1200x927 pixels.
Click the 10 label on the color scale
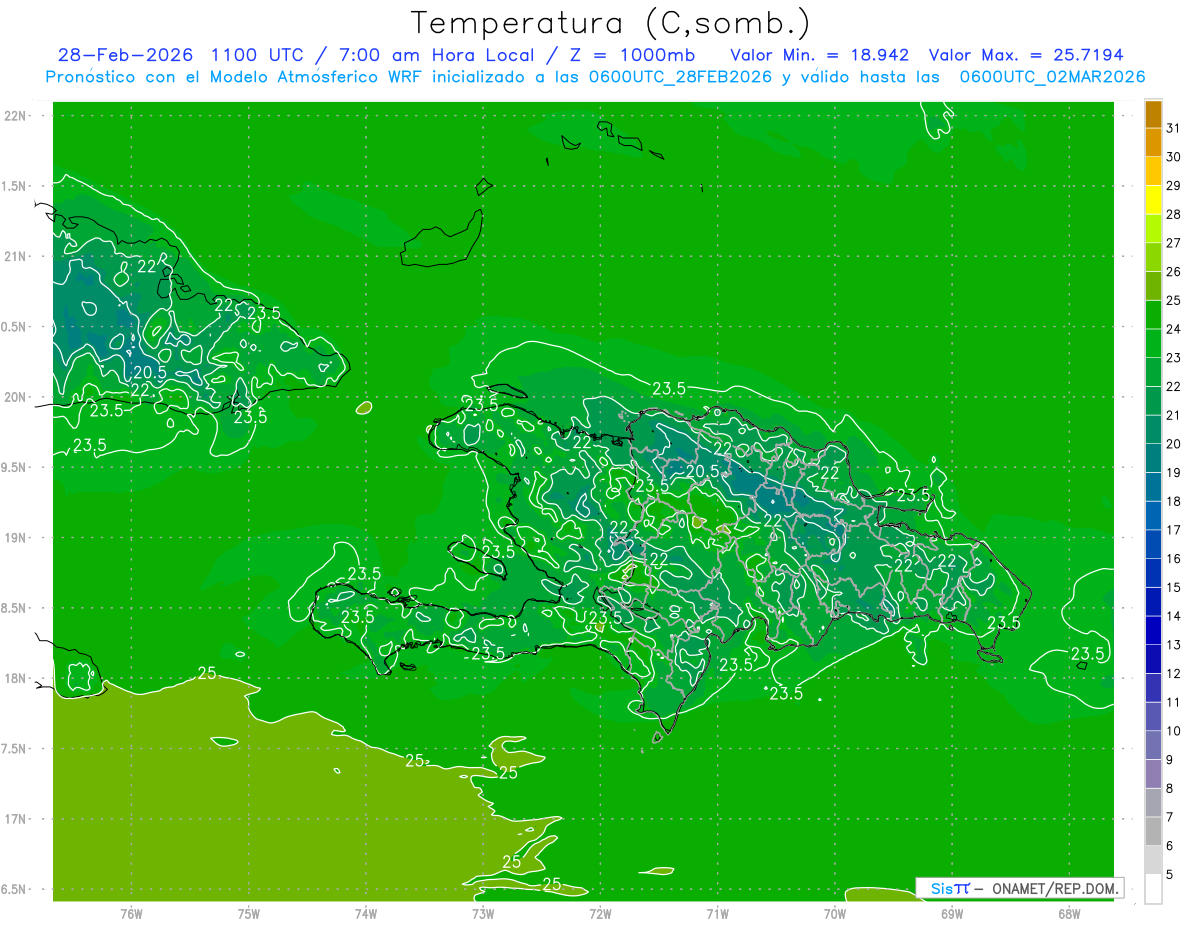point(1173,731)
